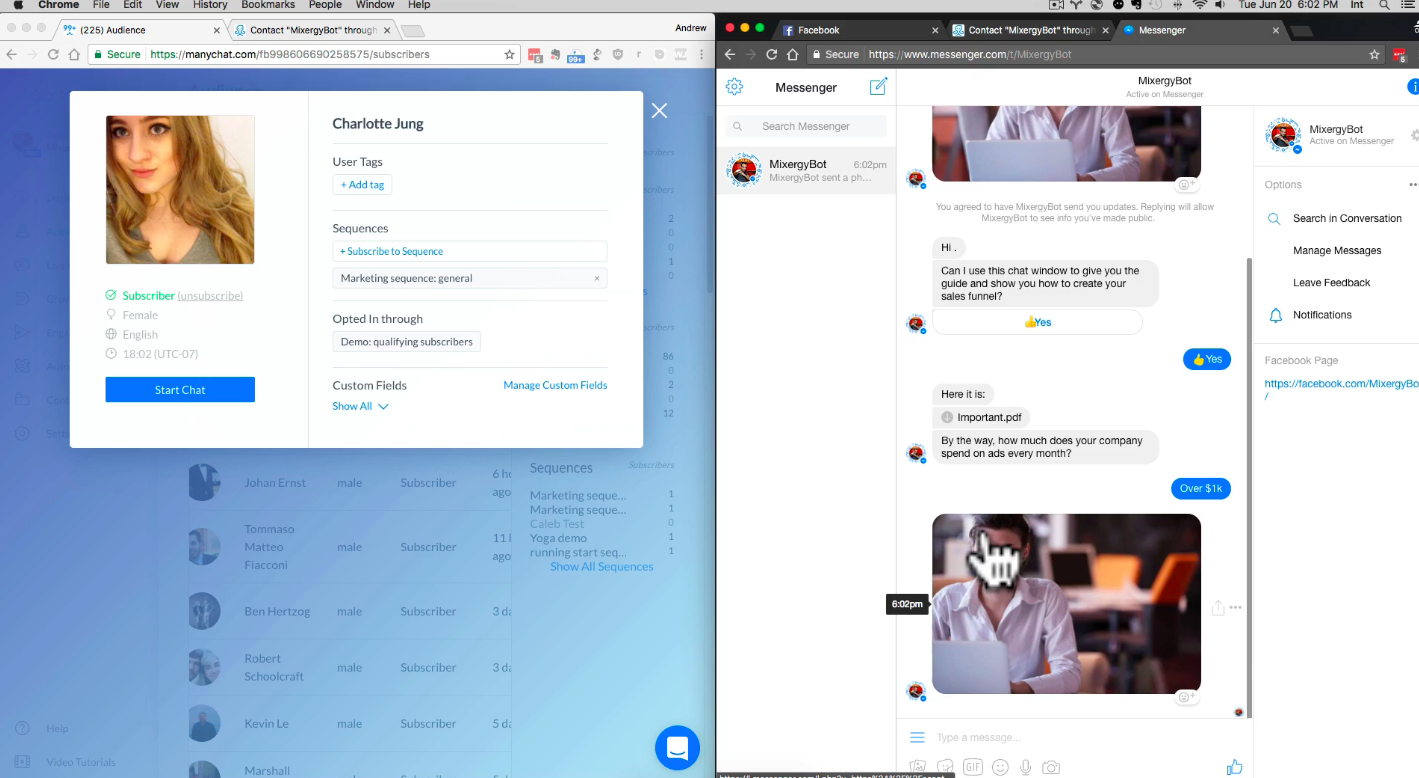Open the Bookmarks menu in menu bar
The width and height of the screenshot is (1419, 778).
267,5
